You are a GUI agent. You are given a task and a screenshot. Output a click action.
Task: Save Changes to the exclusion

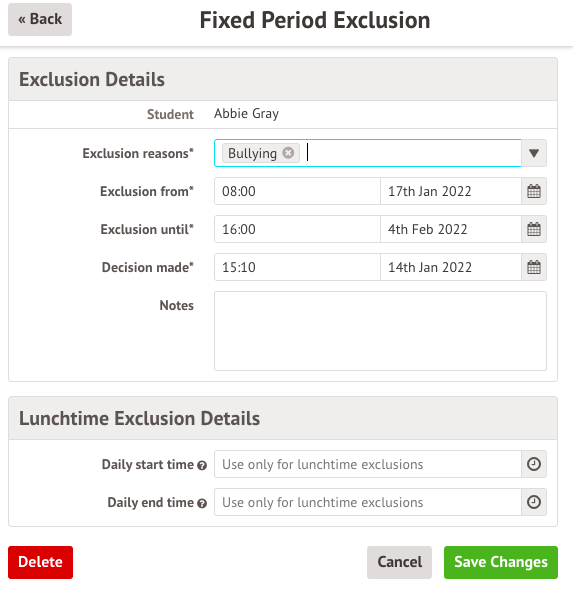pyautogui.click(x=501, y=562)
